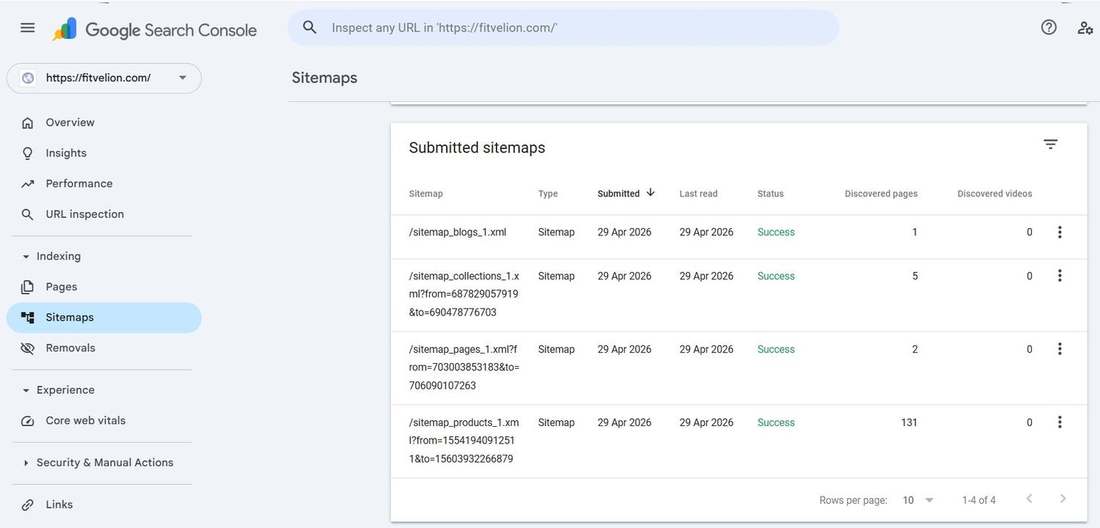This screenshot has height=528, width=1100.
Task: Open Performance in the sidebar
Action: coord(104,184)
